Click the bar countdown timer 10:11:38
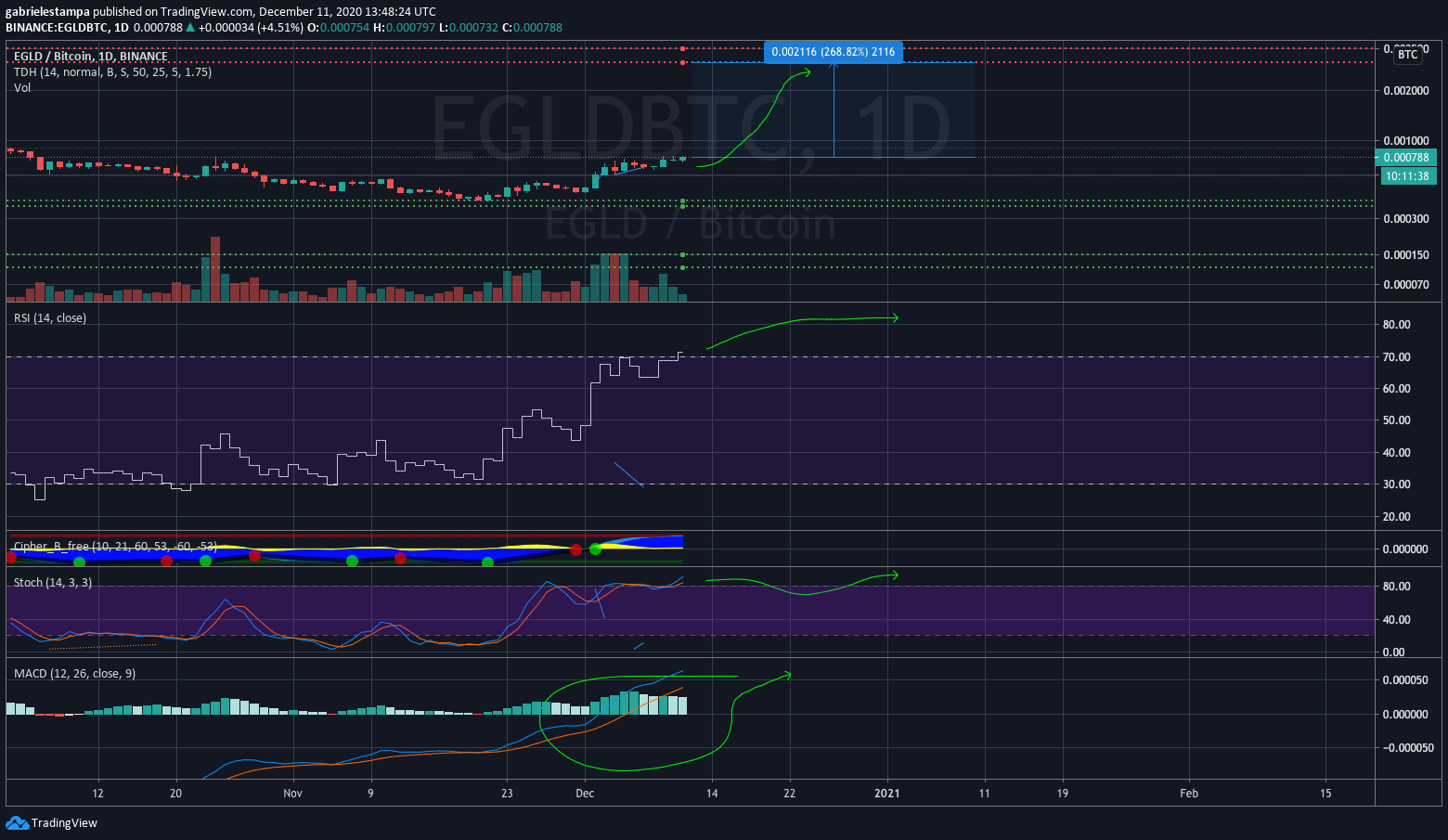Viewport: 1448px width, 840px height. pyautogui.click(x=1409, y=175)
